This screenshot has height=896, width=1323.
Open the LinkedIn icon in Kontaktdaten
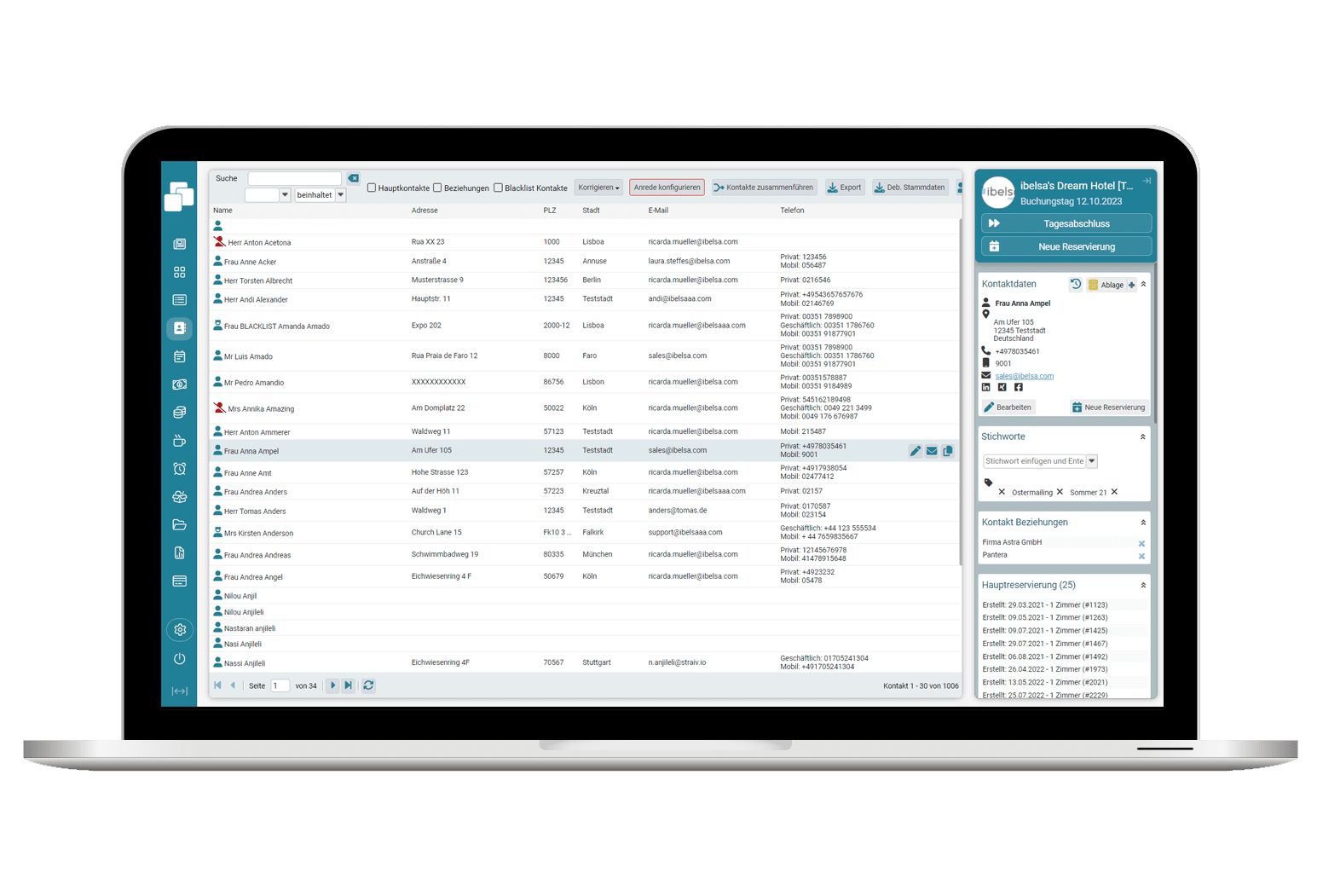[x=986, y=387]
